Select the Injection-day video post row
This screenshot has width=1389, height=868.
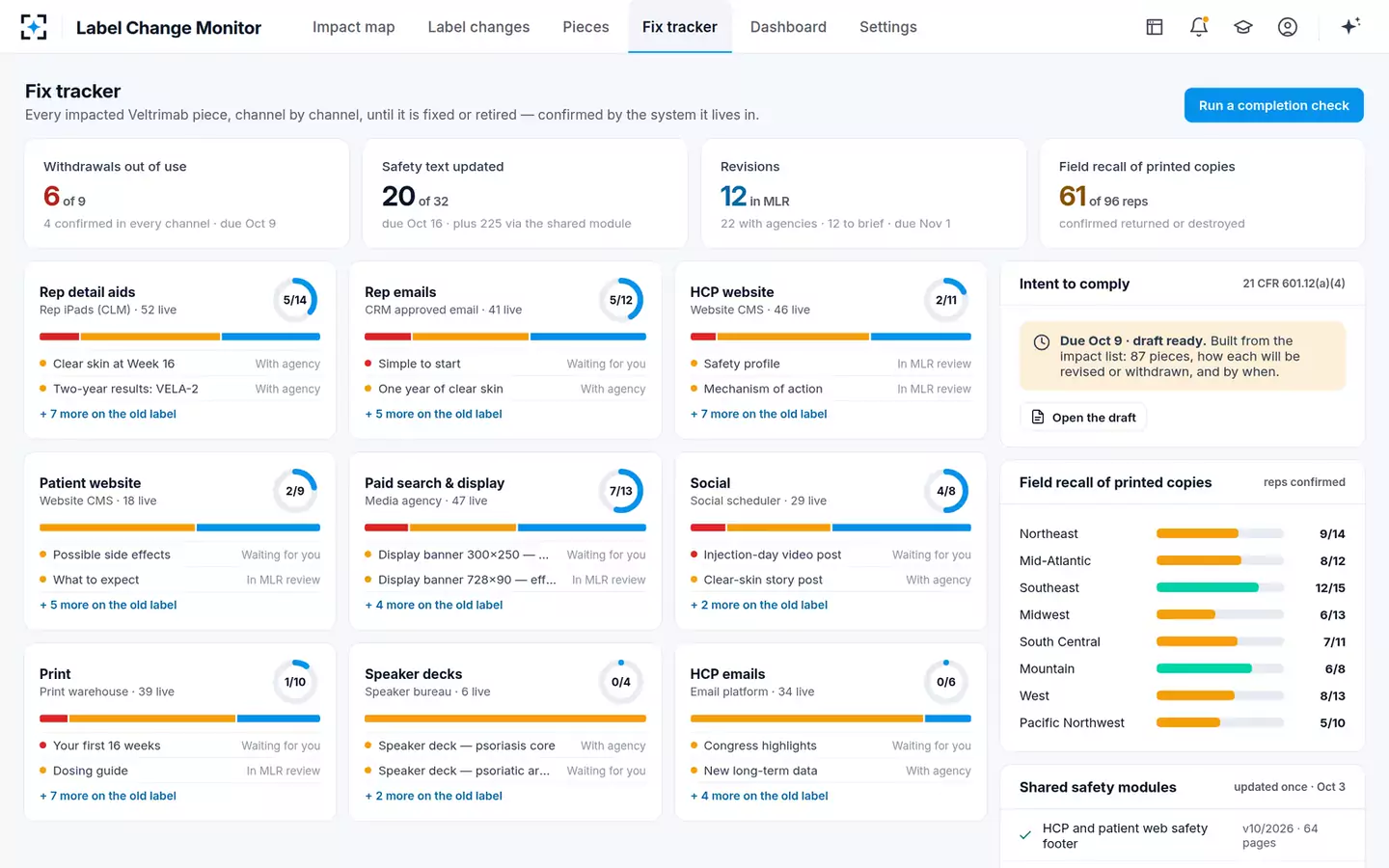(831, 555)
